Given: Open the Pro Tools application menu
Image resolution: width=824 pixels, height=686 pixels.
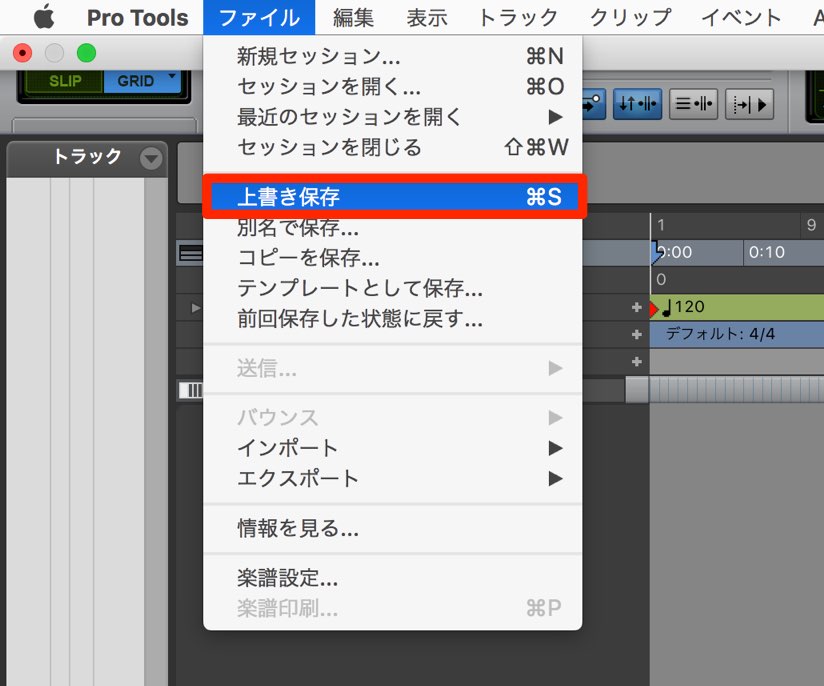Looking at the screenshot, I should [137, 17].
